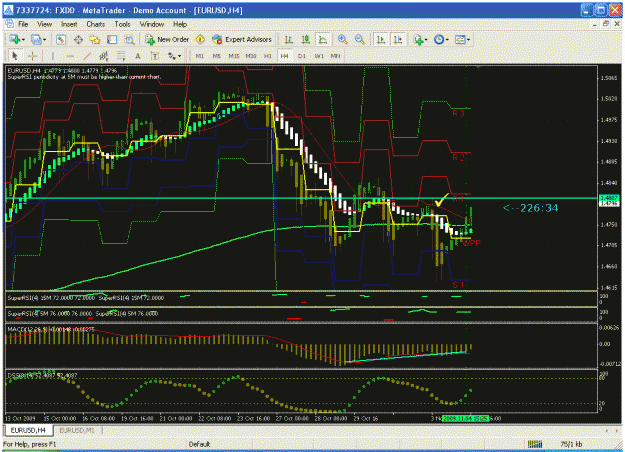Choose the trendline drawing tool
This screenshot has height=452, width=625.
click(87, 56)
